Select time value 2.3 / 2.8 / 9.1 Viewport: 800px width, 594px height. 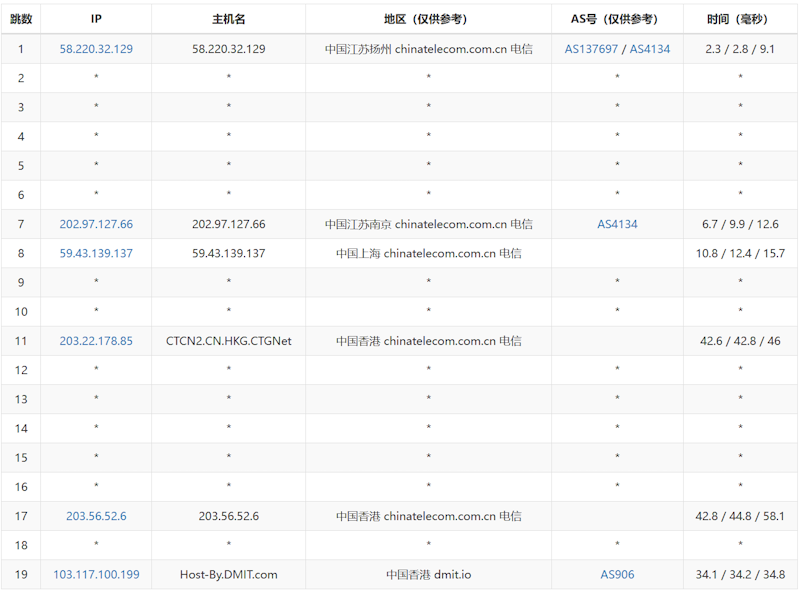(740, 49)
